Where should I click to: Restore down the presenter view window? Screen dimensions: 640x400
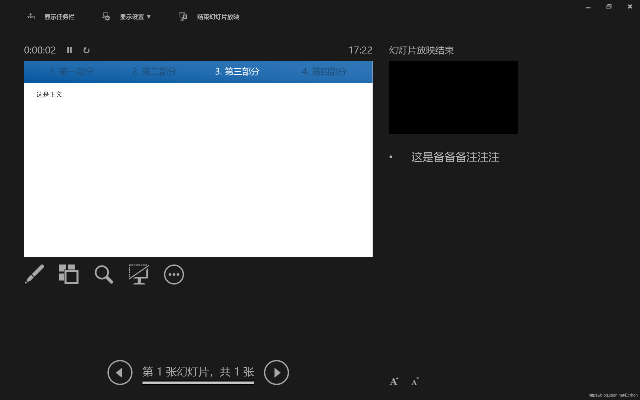tap(609, 7)
